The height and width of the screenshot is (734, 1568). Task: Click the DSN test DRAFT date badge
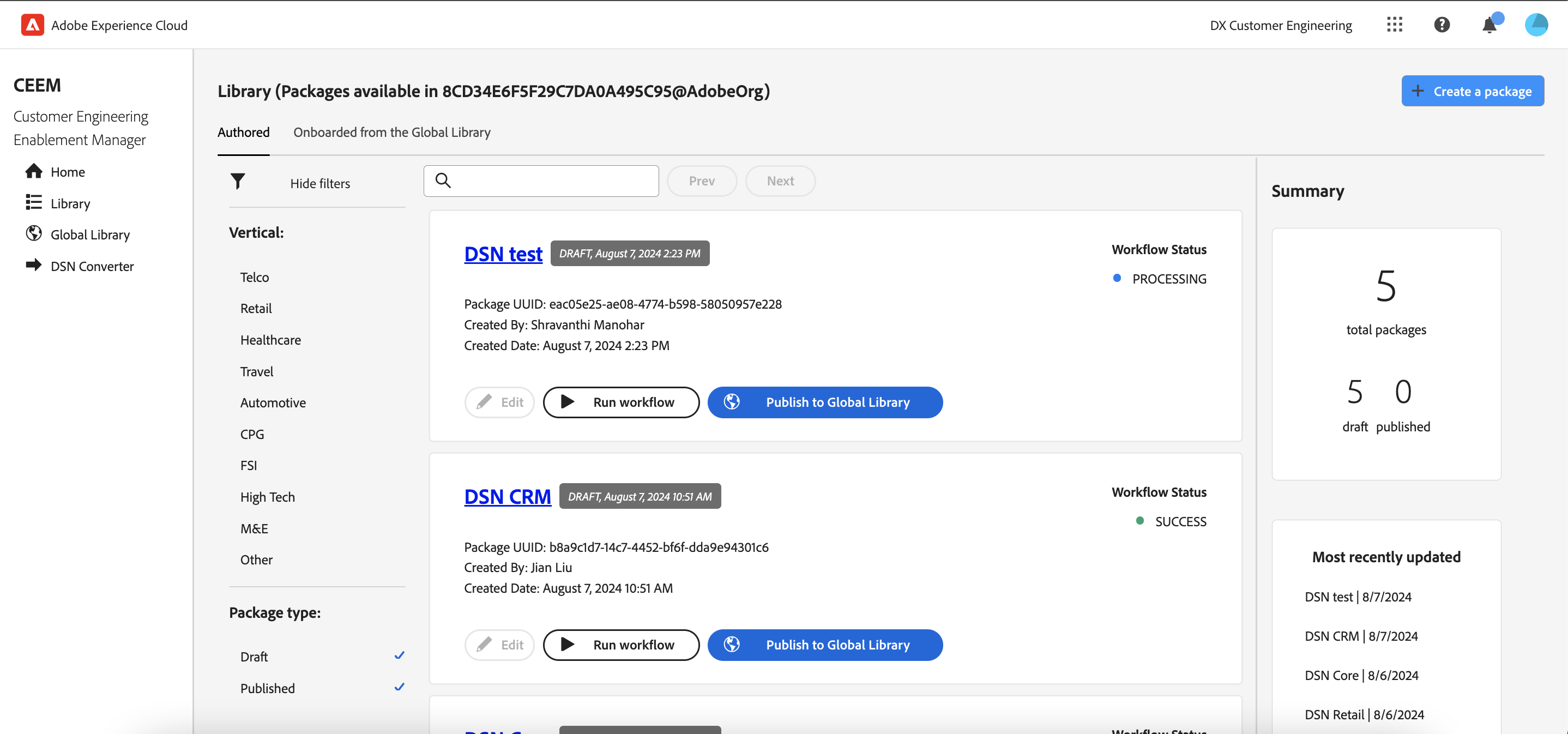tap(629, 253)
